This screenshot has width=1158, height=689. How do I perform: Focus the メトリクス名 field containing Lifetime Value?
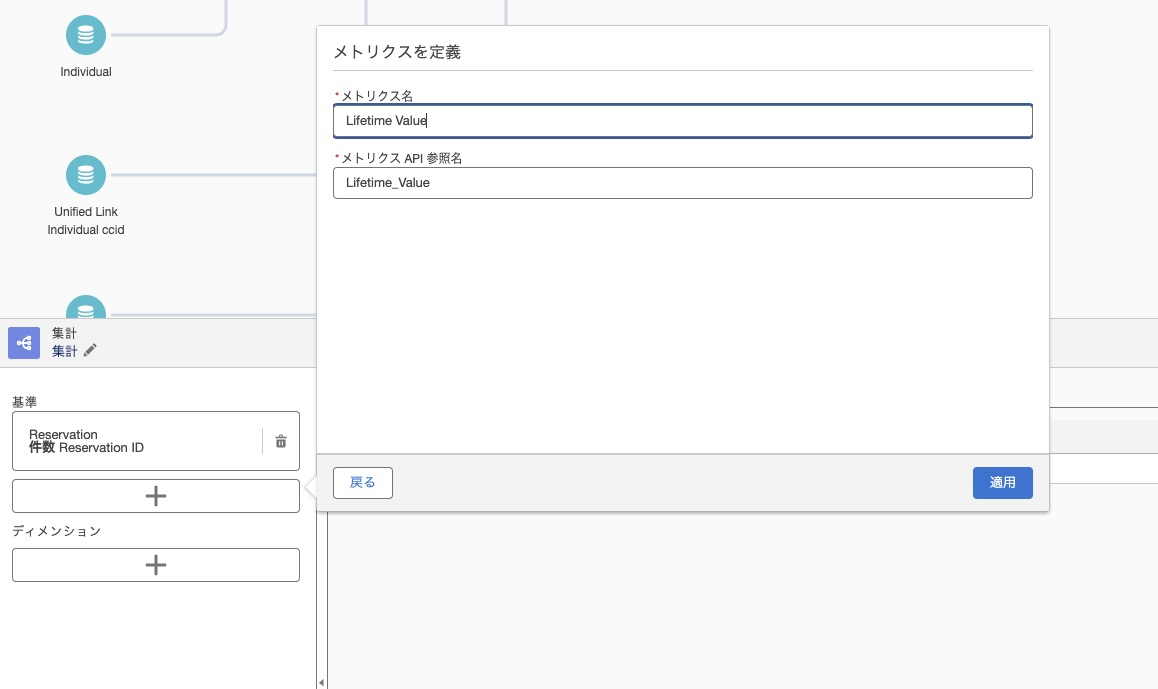point(682,120)
